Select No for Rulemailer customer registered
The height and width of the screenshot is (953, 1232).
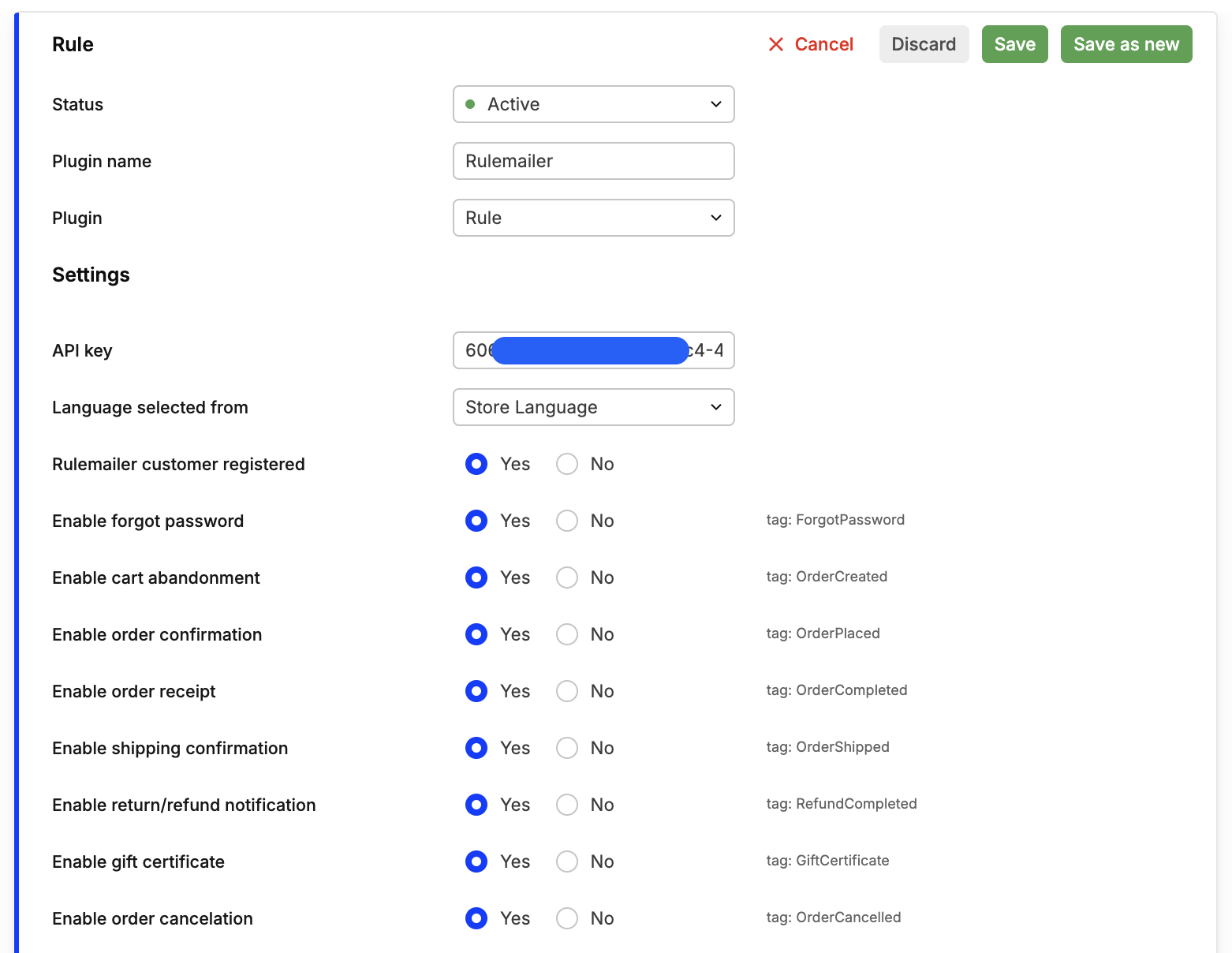(x=567, y=464)
